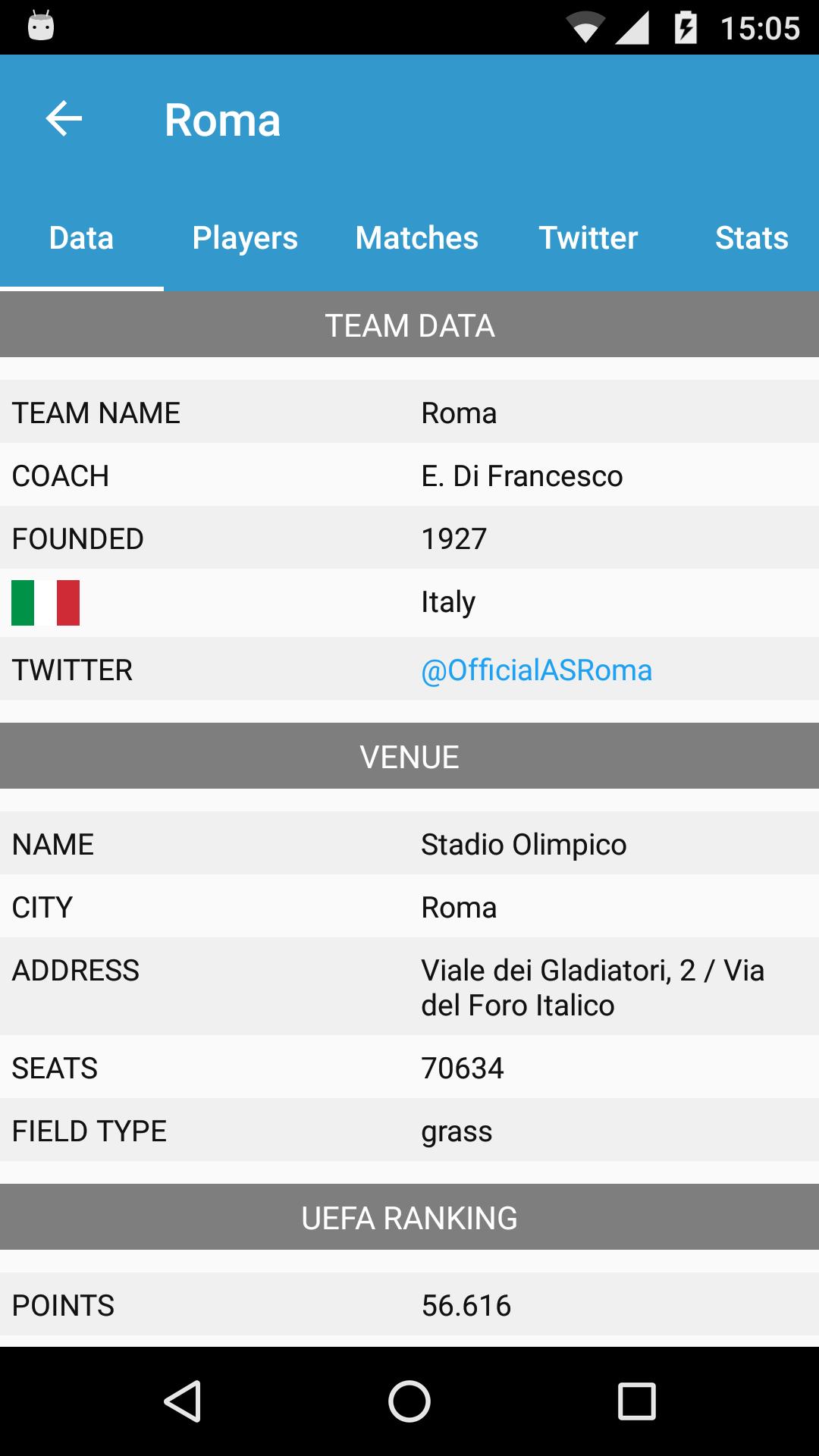Tap the Italy flag icon
This screenshot has width=819, height=1456.
click(45, 603)
